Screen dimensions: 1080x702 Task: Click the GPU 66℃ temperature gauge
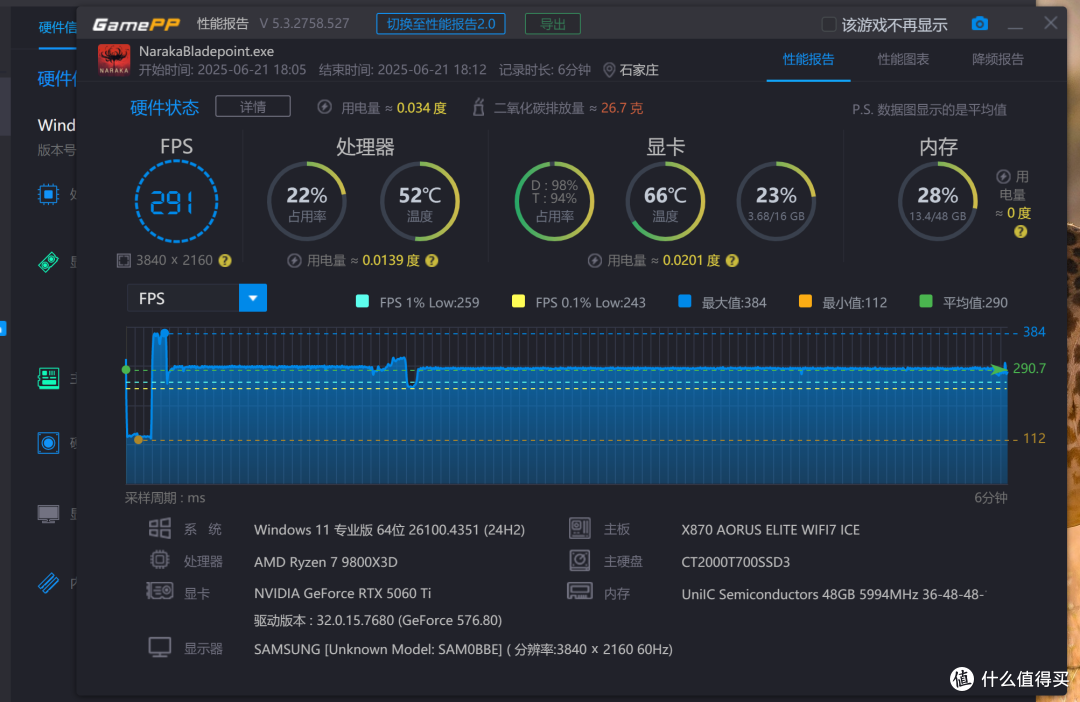click(x=665, y=201)
